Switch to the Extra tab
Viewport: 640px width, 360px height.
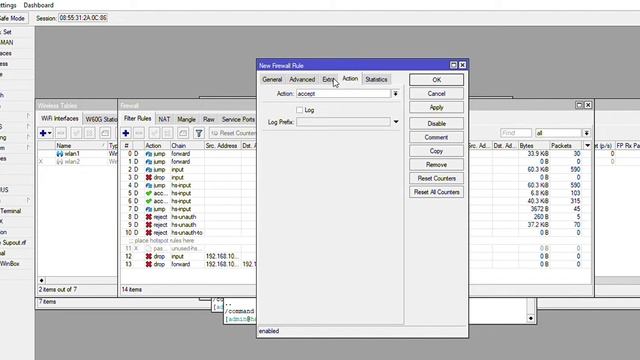pos(329,80)
